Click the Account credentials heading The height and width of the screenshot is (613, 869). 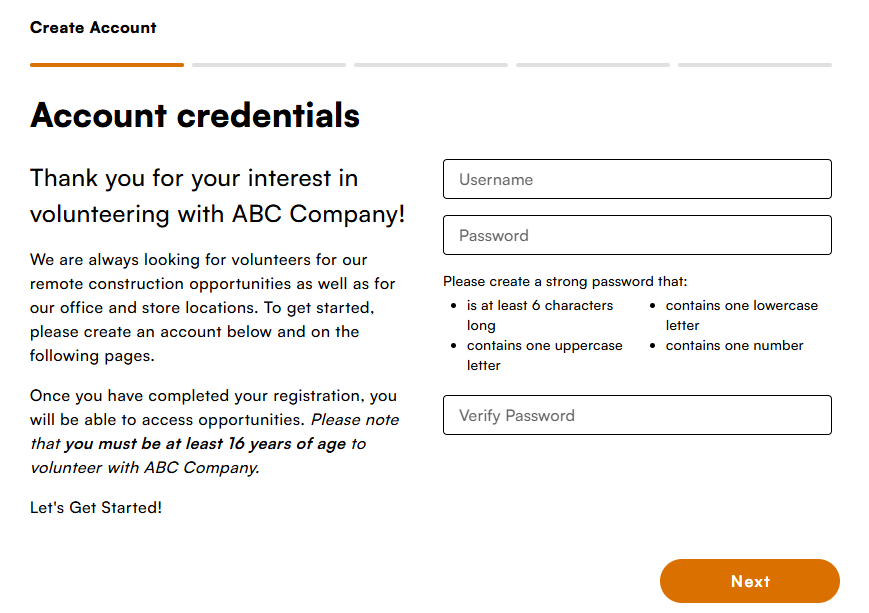(195, 115)
